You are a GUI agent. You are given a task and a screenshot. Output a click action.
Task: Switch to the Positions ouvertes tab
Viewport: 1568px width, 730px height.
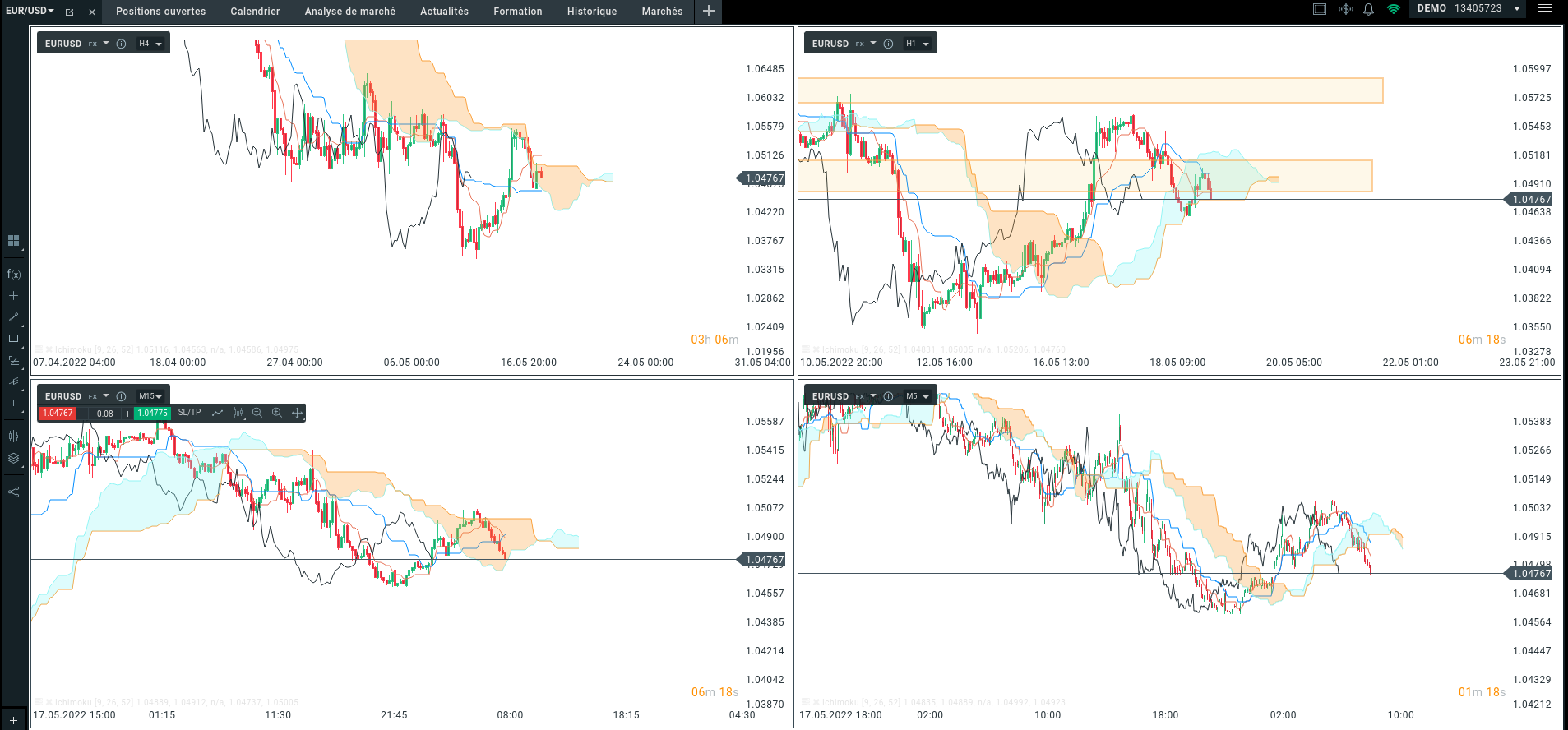160,12
